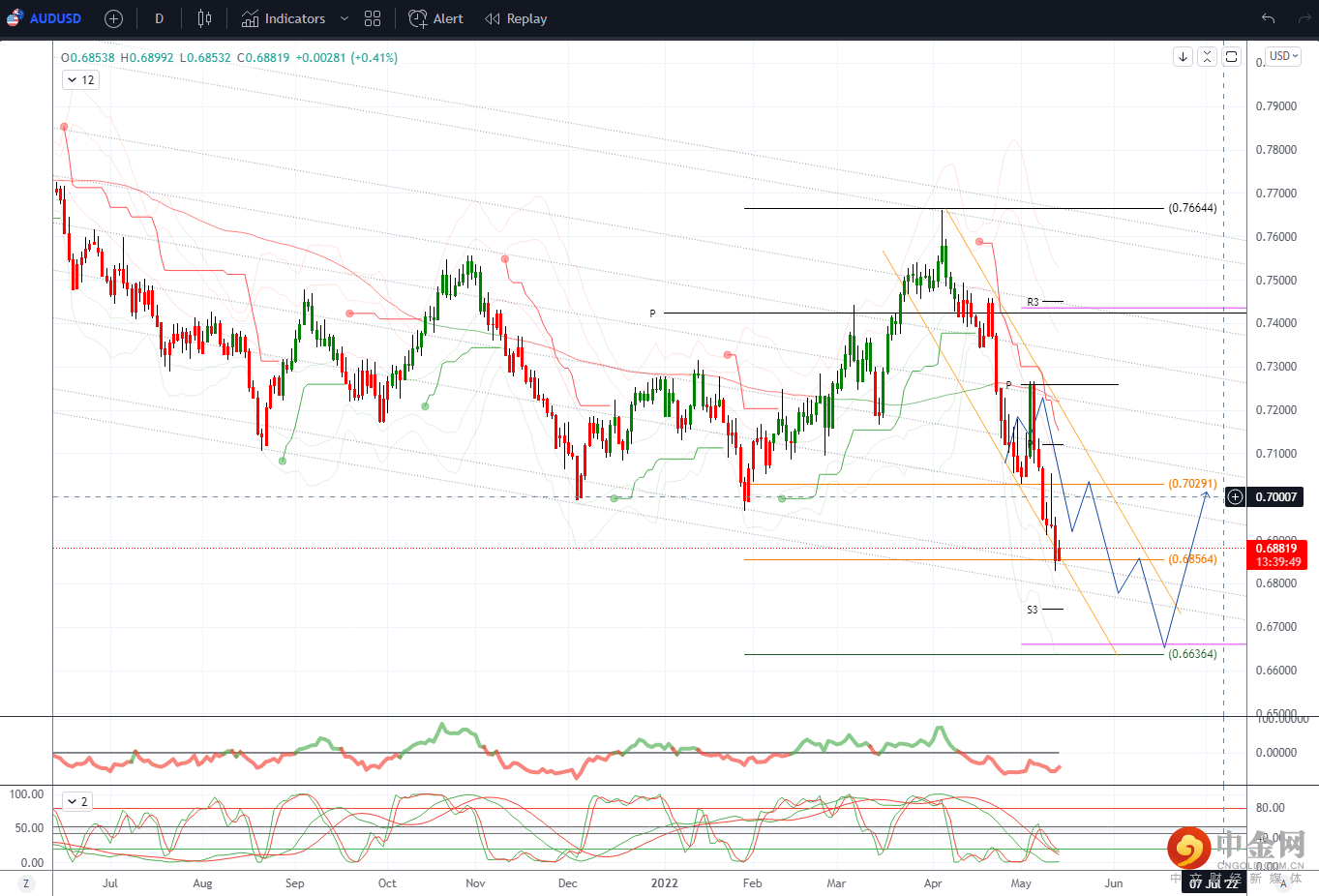Collapse the main chart pane

1207,57
